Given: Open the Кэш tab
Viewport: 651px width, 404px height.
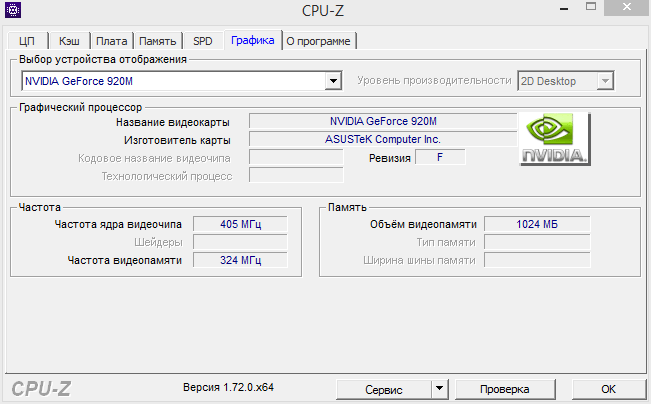Looking at the screenshot, I should [69, 41].
